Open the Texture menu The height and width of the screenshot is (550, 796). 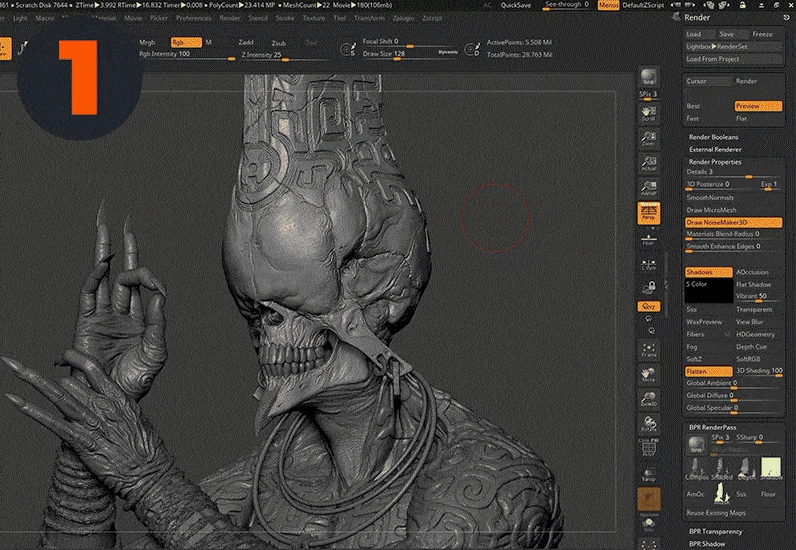[x=314, y=18]
